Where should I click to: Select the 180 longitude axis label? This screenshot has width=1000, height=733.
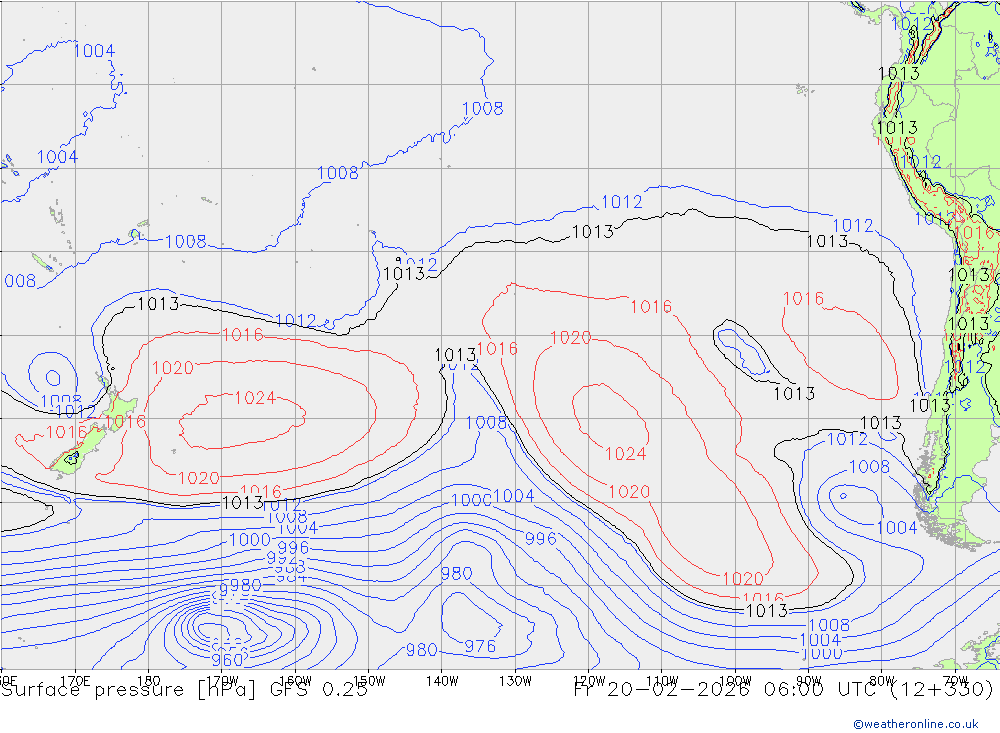tap(149, 681)
